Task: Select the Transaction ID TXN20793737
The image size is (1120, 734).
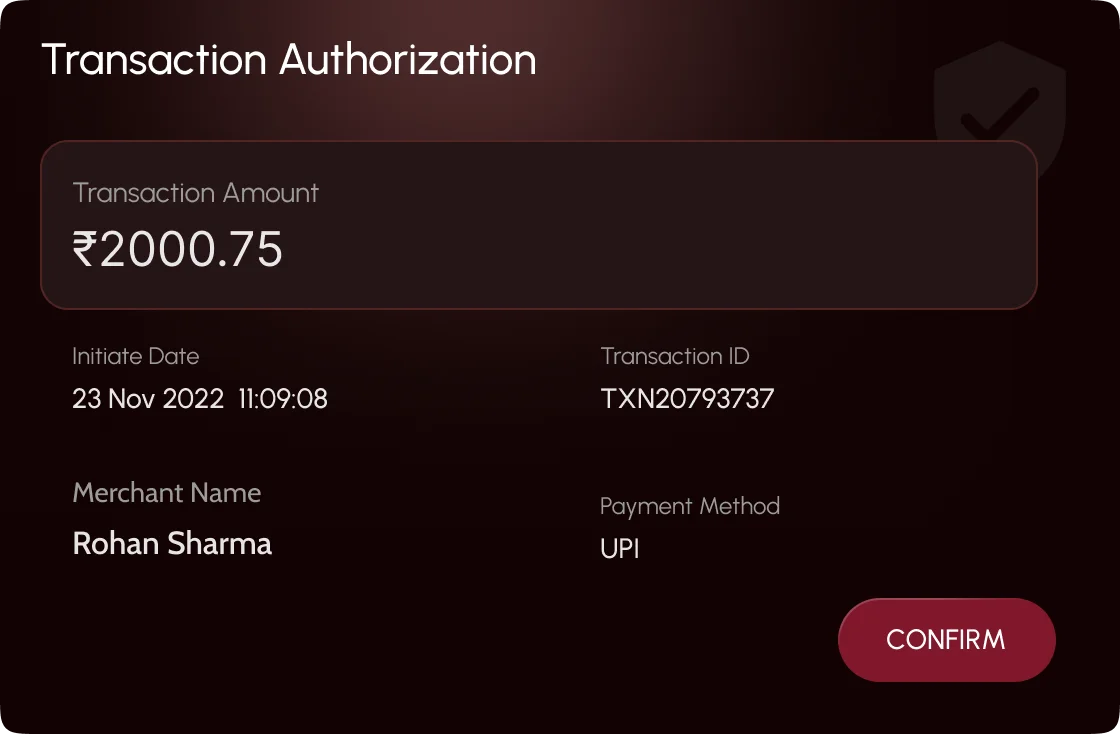Action: (x=687, y=398)
